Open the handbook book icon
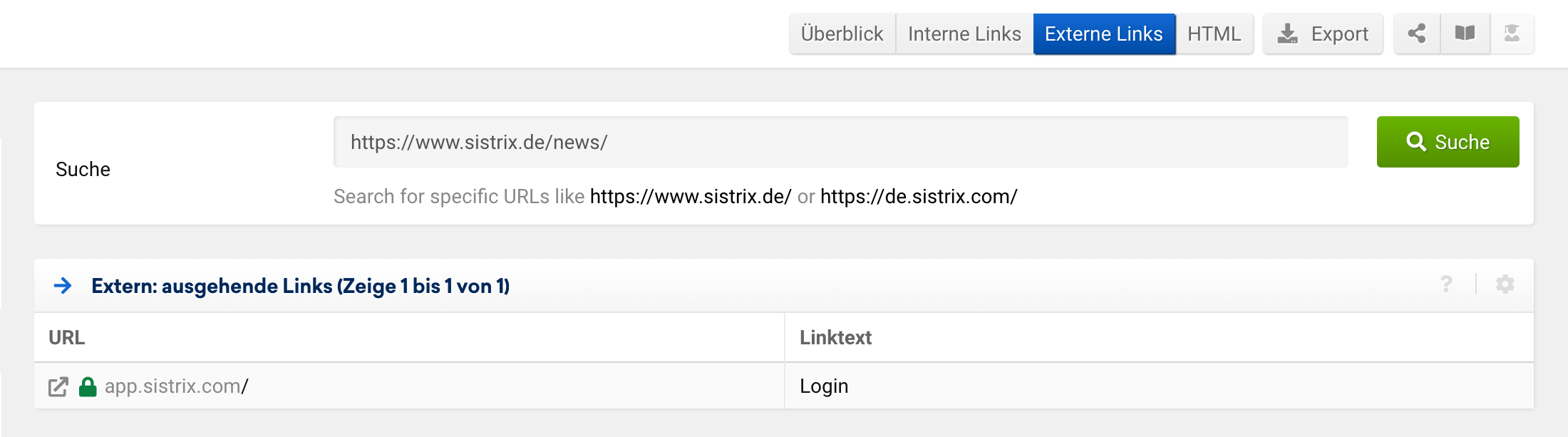This screenshot has height=437, width=1568. [x=1465, y=34]
